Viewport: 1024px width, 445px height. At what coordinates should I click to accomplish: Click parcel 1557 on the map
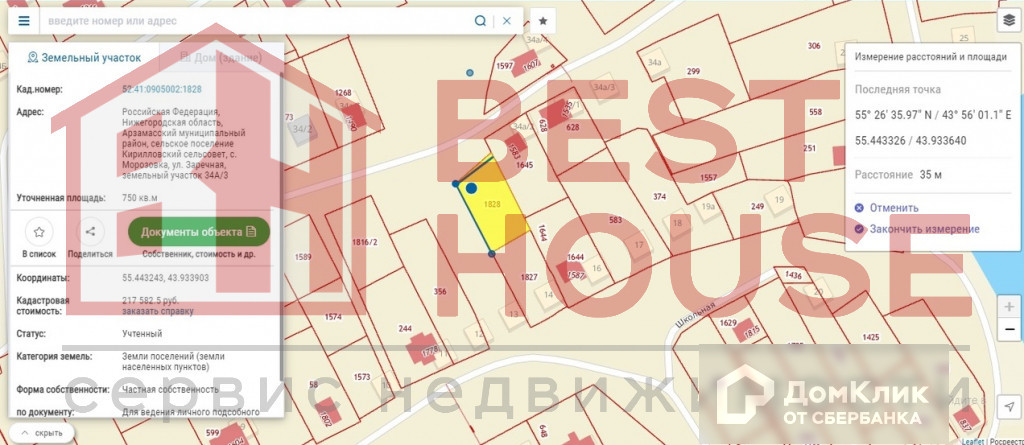point(708,178)
